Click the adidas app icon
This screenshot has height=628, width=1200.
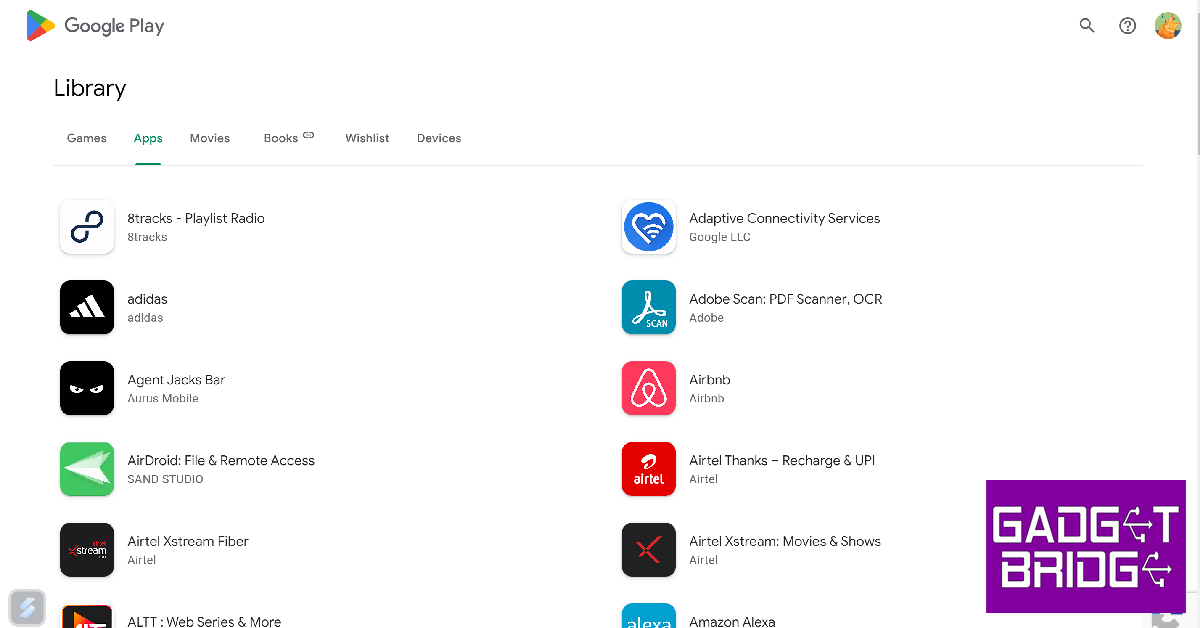point(87,307)
